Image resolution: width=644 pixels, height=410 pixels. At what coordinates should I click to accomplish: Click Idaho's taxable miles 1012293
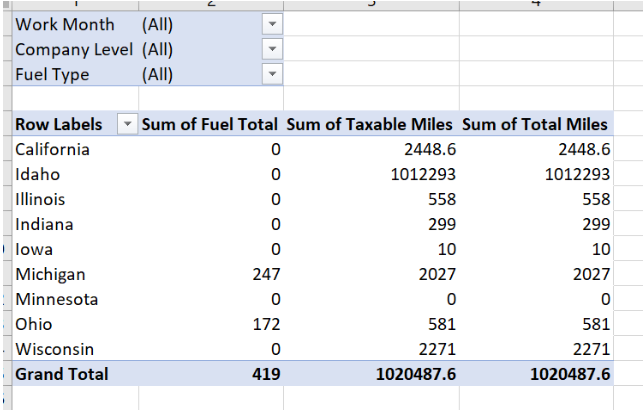click(x=423, y=174)
